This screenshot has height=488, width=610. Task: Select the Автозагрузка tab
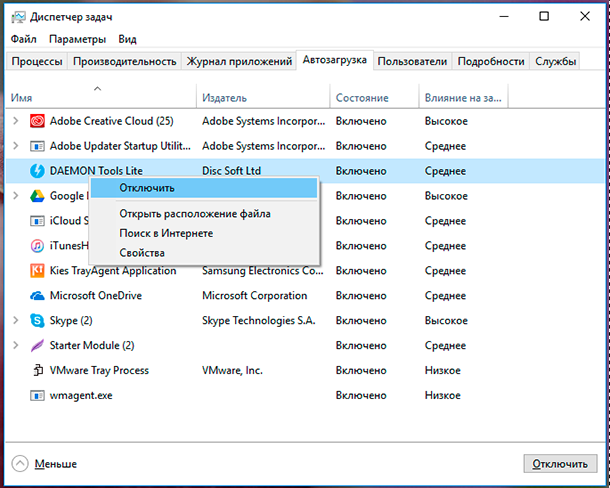(335, 60)
